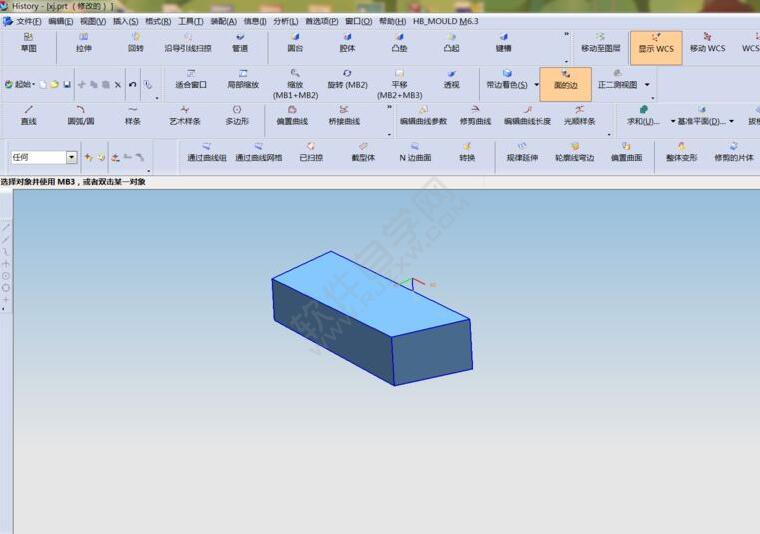This screenshot has width=760, height=534.
Task: Activate the 移动 WCS tool
Action: [707, 43]
